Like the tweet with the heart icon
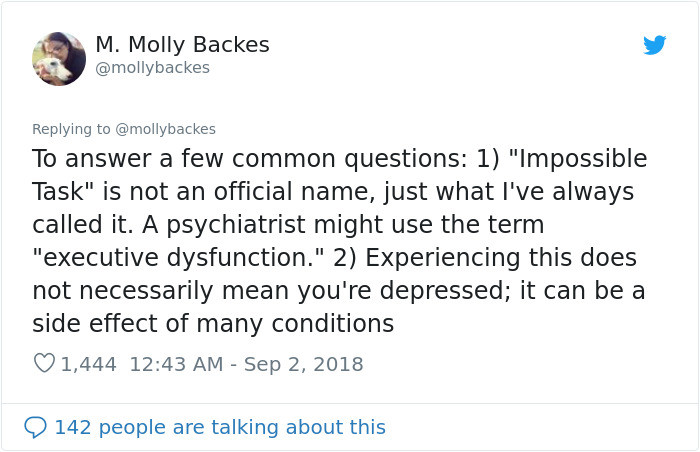The image size is (700, 452). tap(44, 363)
